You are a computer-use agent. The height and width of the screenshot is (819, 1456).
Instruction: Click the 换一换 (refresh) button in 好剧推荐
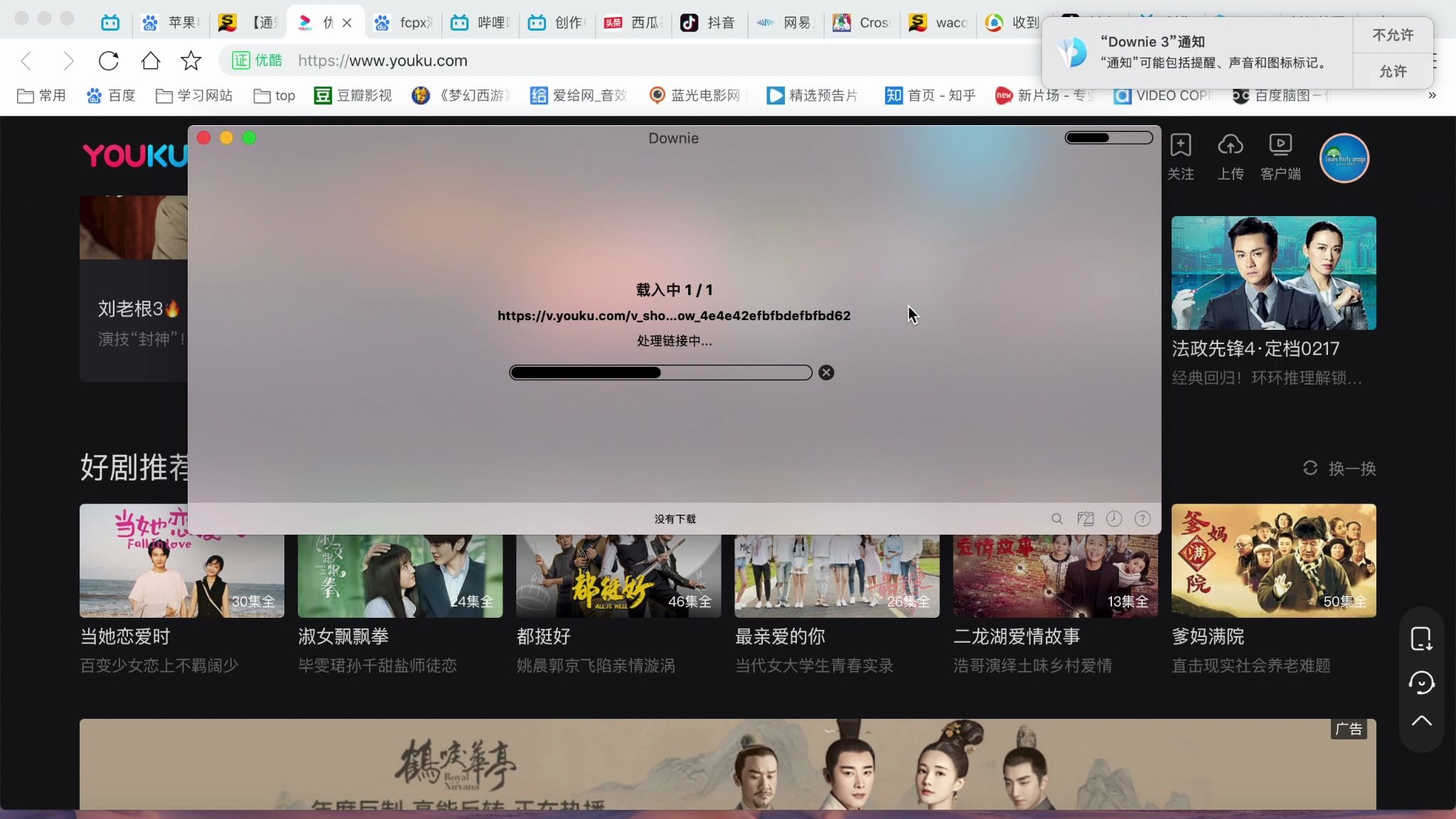pos(1340,468)
